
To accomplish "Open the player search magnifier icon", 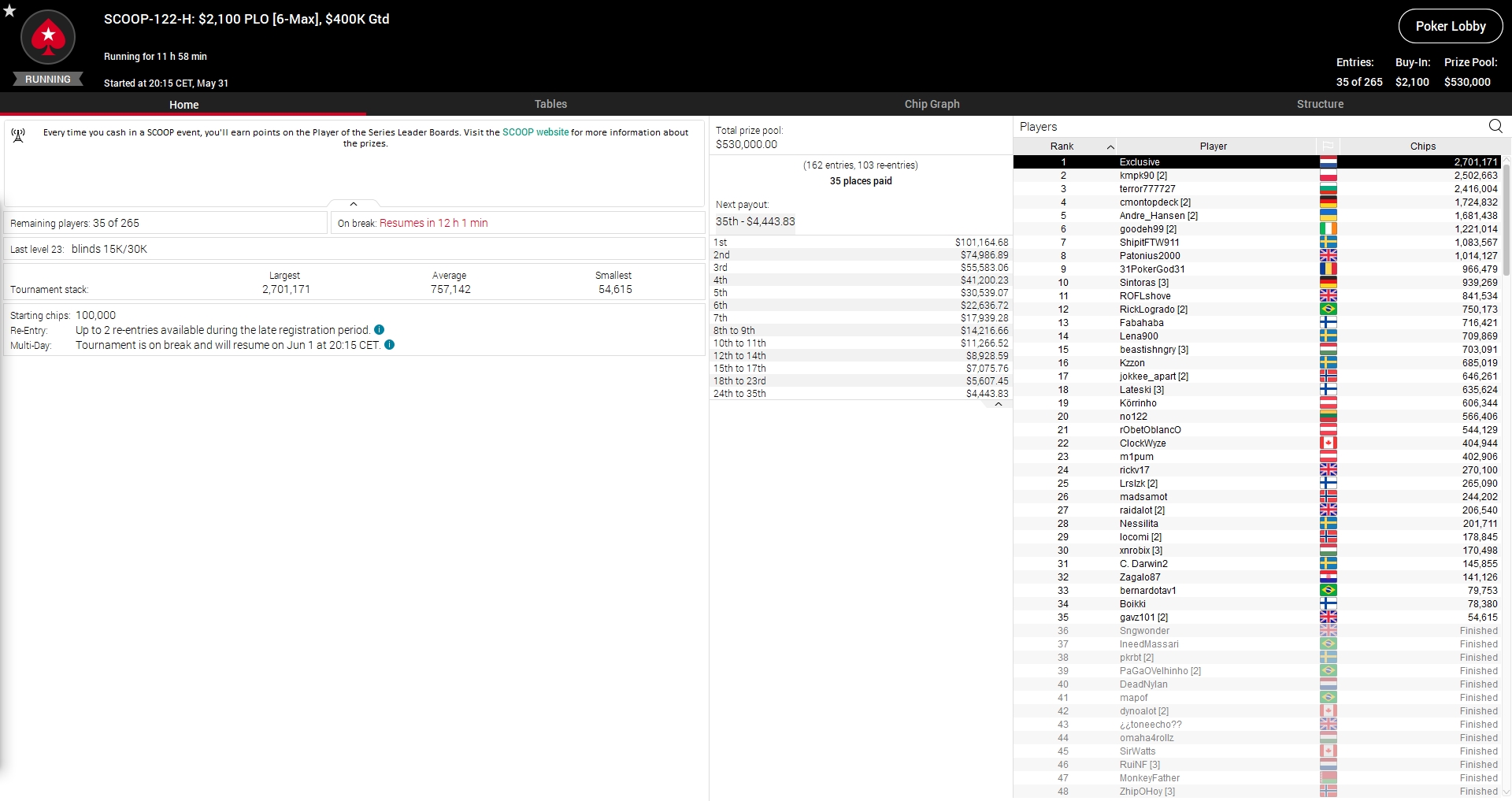I will click(x=1495, y=126).
